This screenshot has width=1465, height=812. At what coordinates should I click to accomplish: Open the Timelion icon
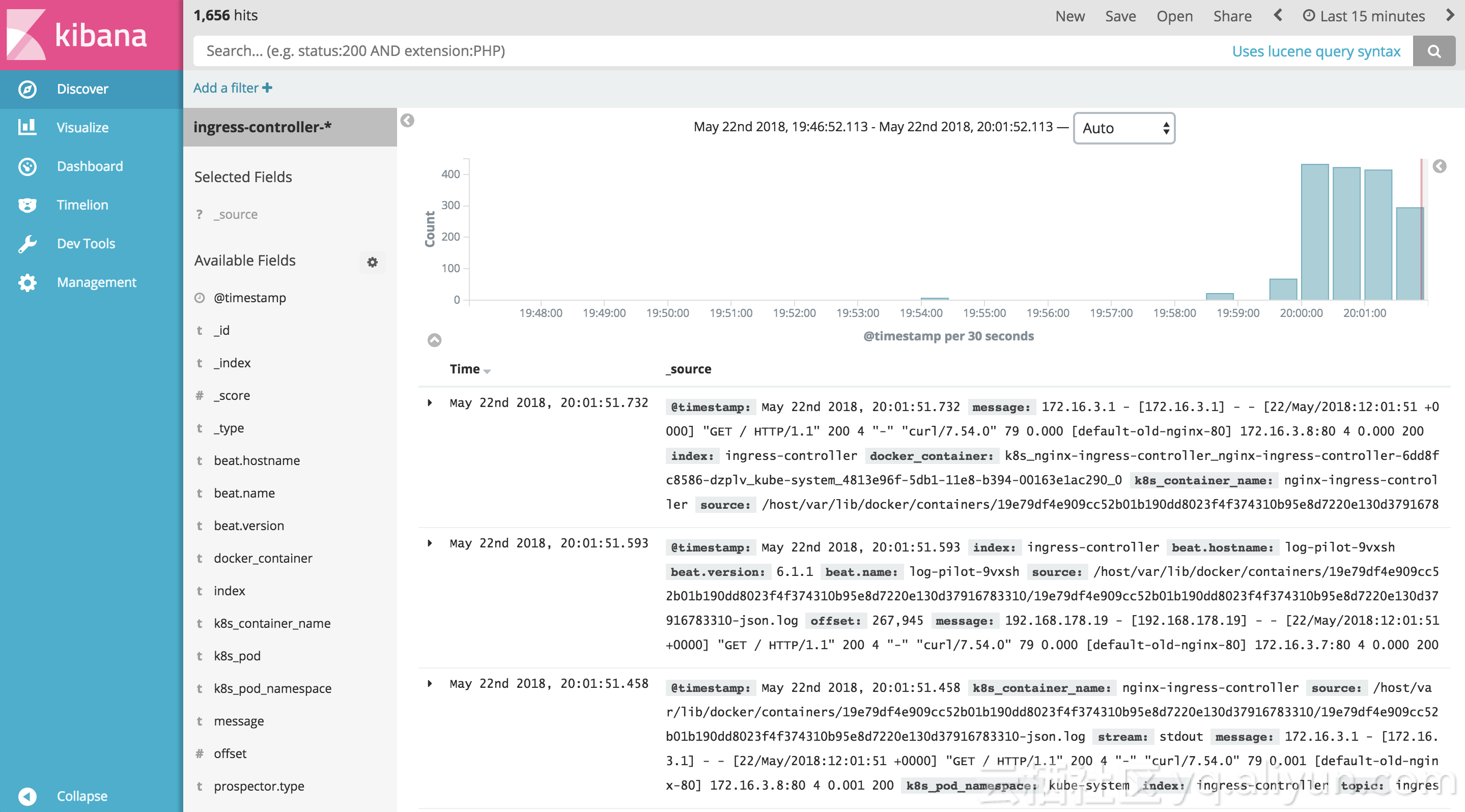27,205
